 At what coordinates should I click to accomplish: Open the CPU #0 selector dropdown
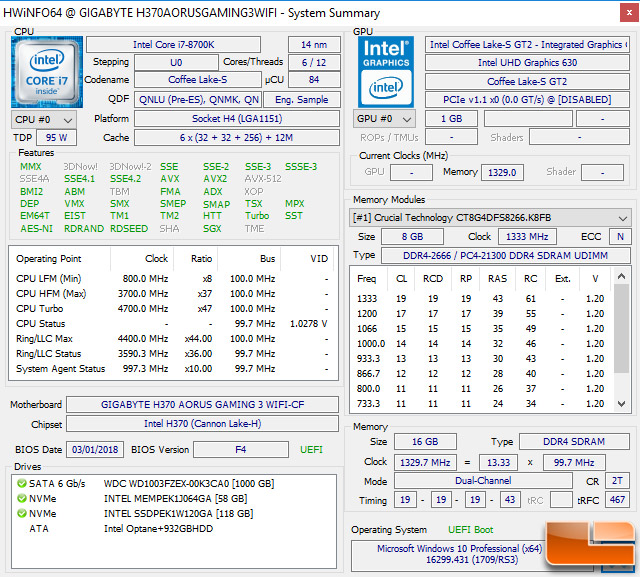click(44, 120)
